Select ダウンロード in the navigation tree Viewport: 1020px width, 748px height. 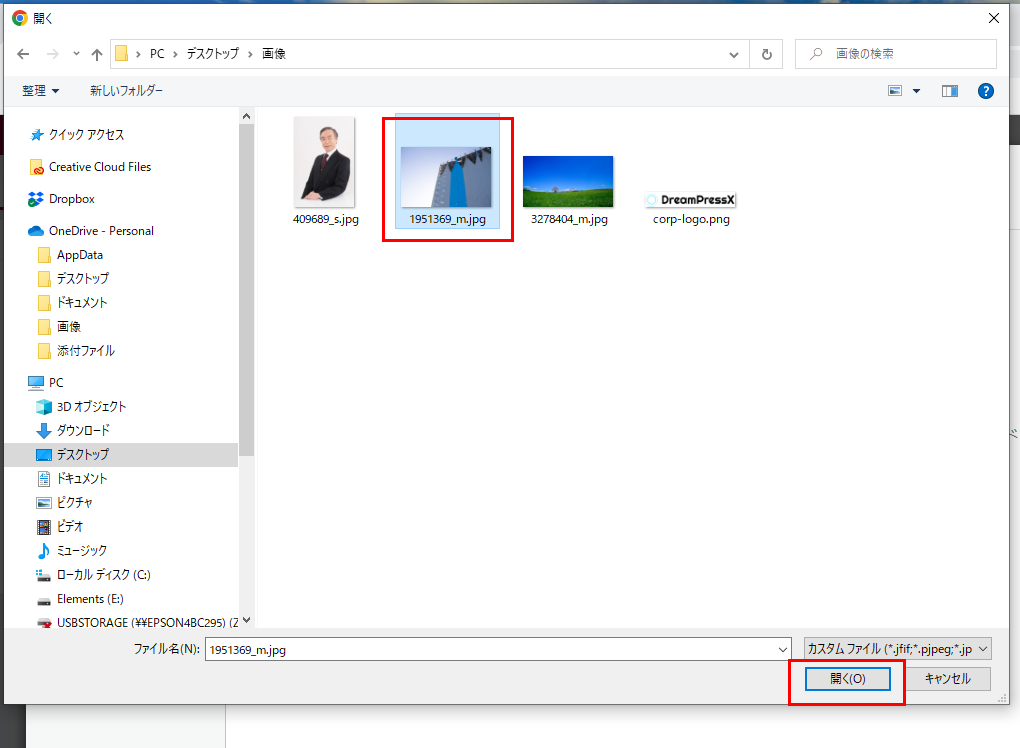83,430
